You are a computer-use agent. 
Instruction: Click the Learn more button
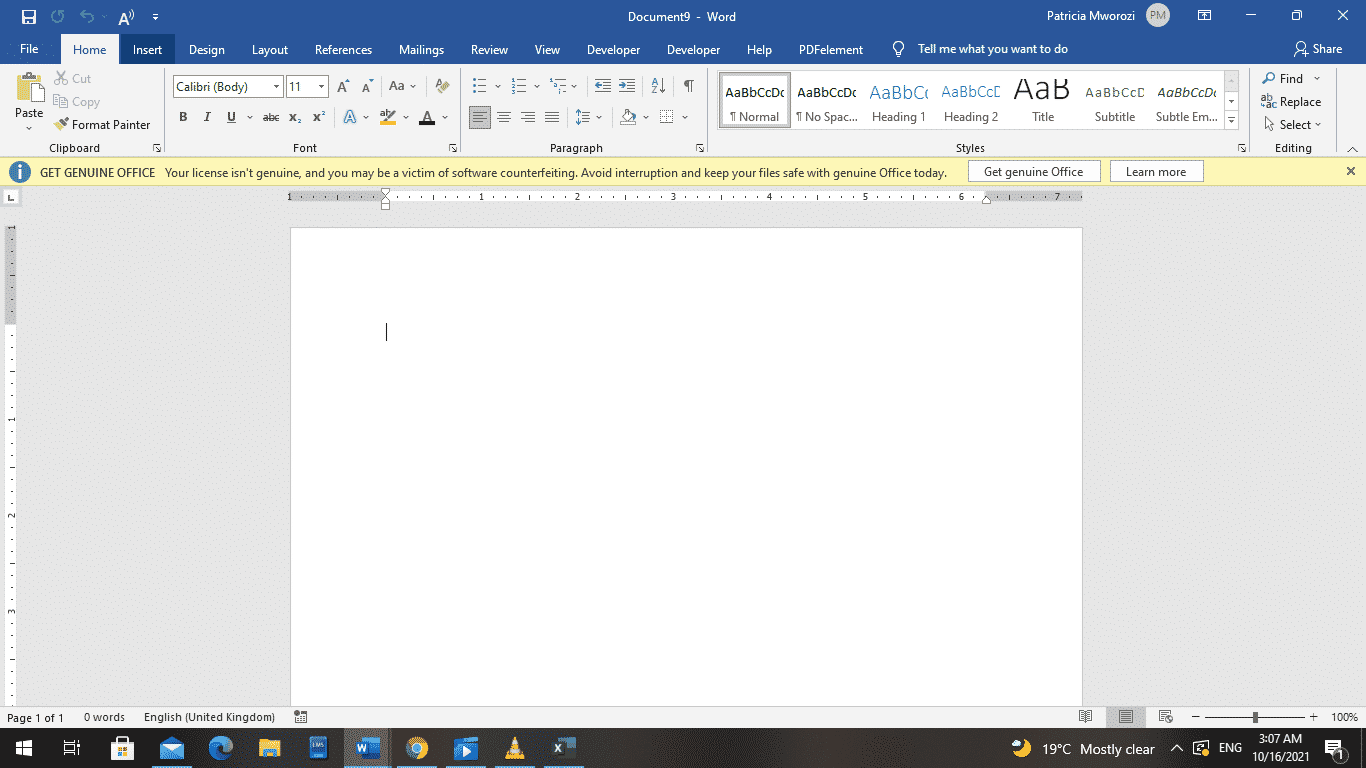pyautogui.click(x=1156, y=171)
